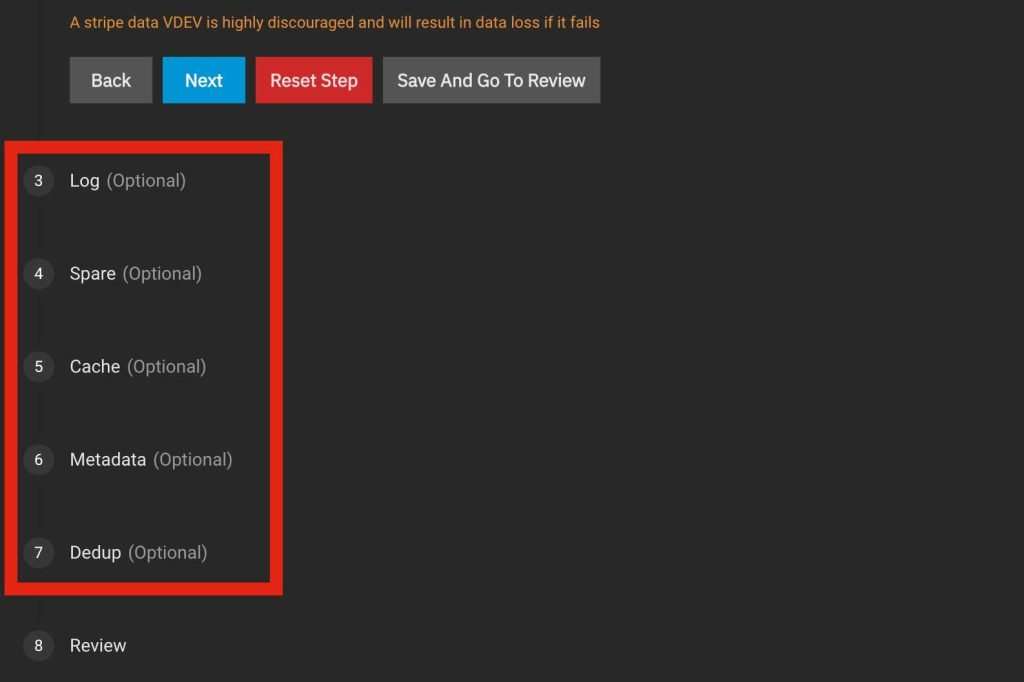Viewport: 1024px width, 682px height.
Task: Jump to the Review step label
Action: [98, 646]
